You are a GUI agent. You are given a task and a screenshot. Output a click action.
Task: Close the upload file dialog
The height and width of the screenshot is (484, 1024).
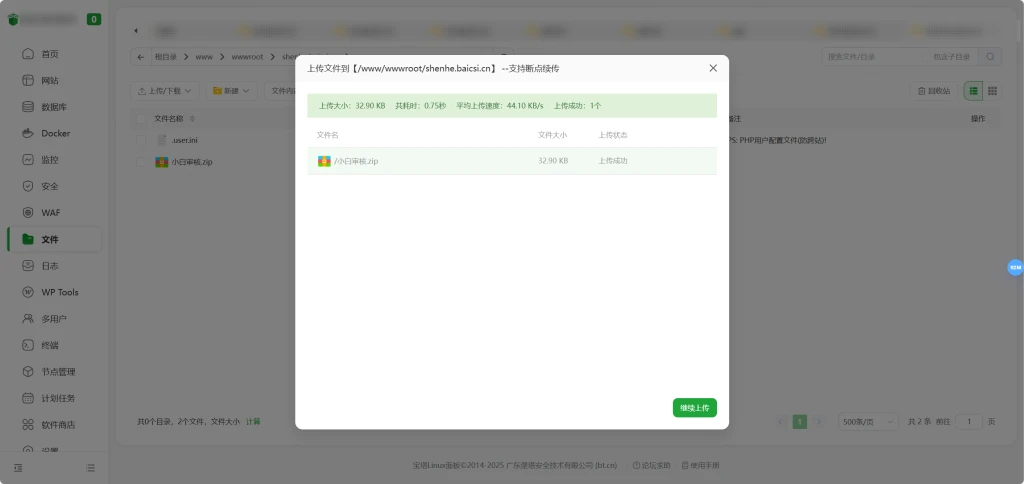click(x=713, y=68)
